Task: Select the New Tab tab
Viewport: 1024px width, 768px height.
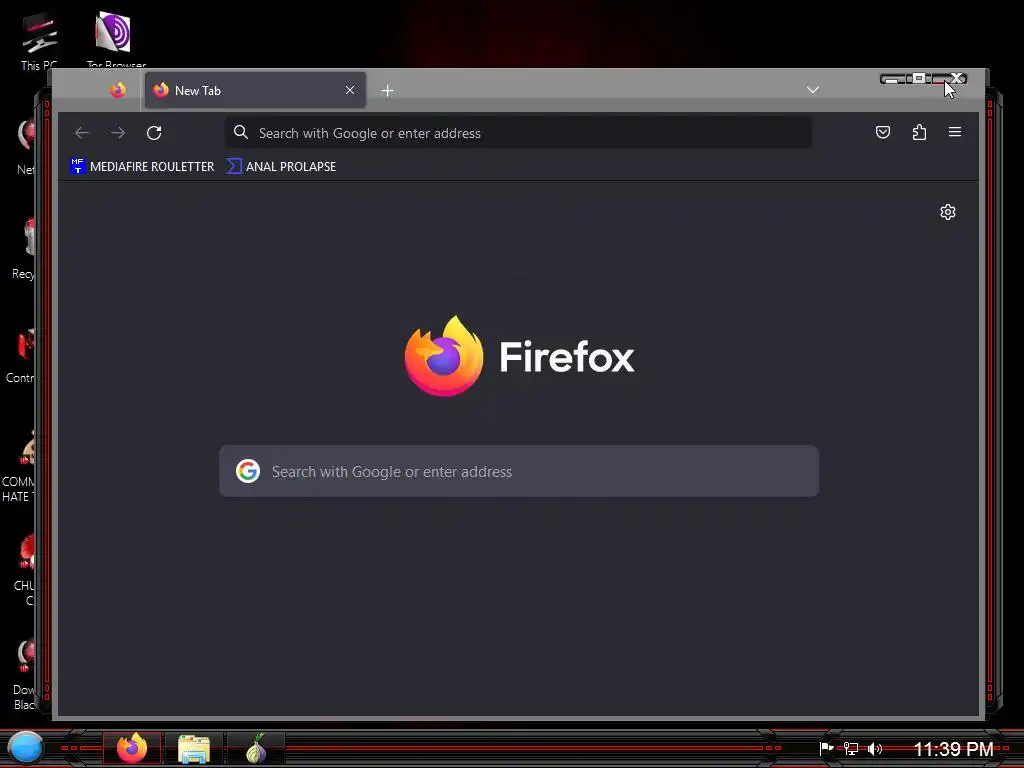Action: pos(255,90)
